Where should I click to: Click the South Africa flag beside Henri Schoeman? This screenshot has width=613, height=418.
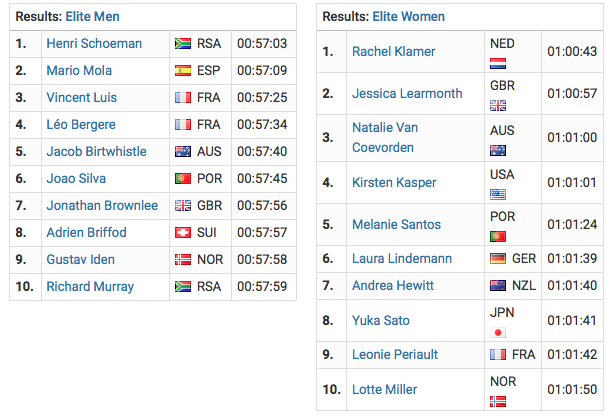(183, 44)
